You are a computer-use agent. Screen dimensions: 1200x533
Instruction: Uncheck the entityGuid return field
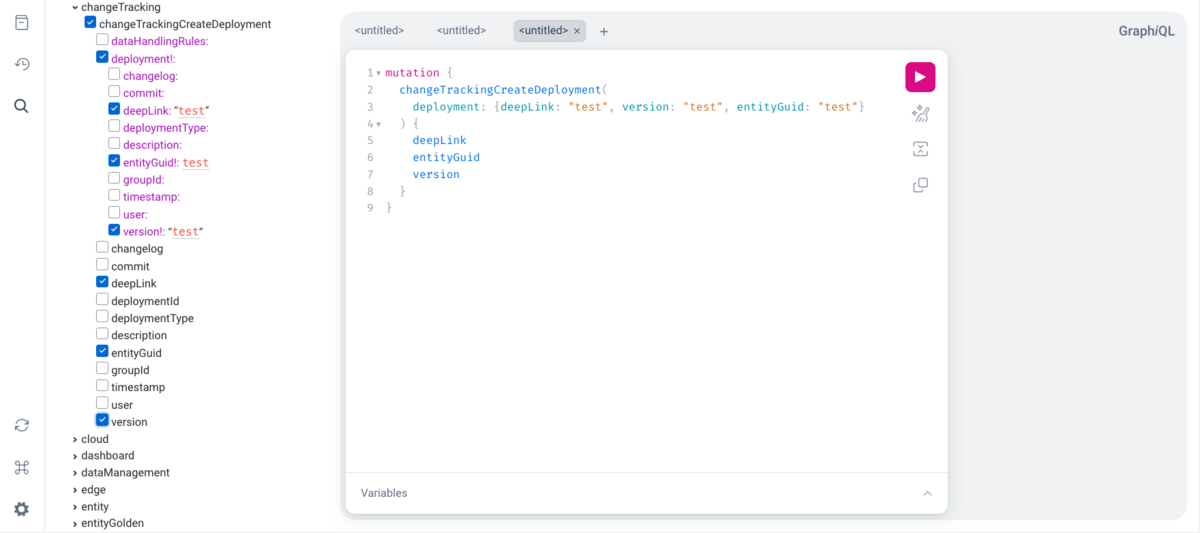[102, 351]
